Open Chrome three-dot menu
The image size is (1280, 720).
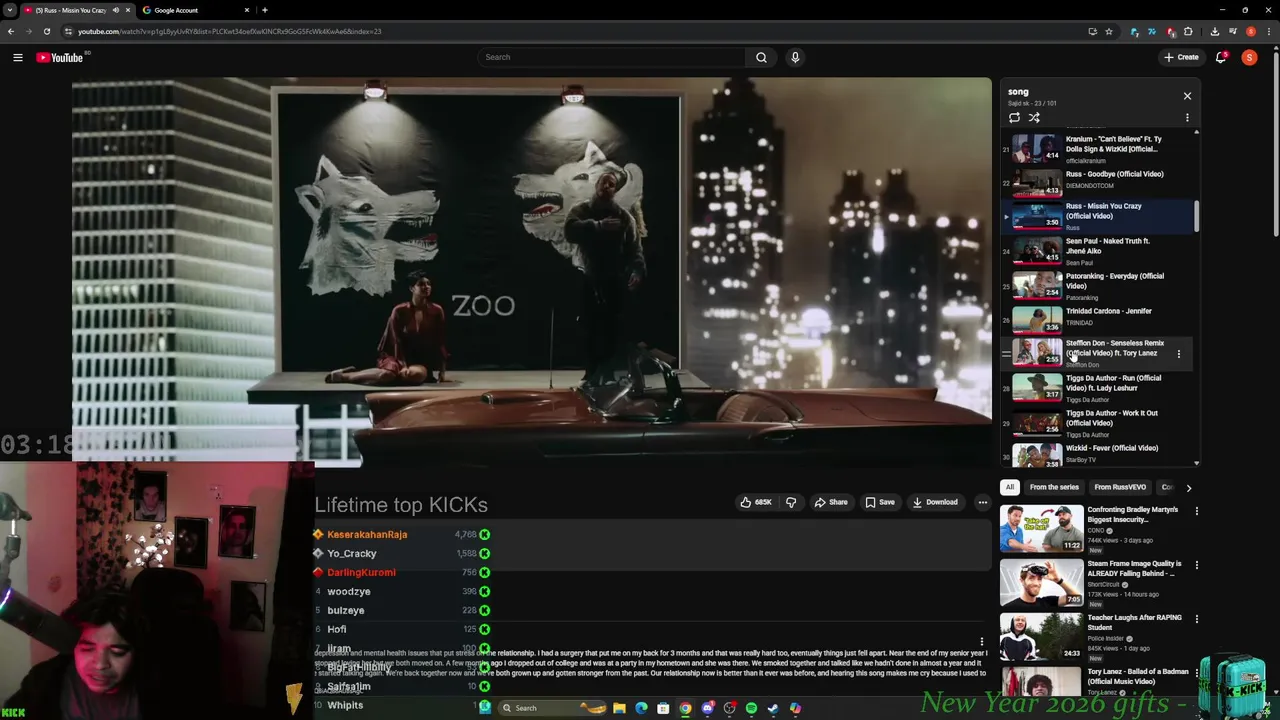coord(1268,31)
